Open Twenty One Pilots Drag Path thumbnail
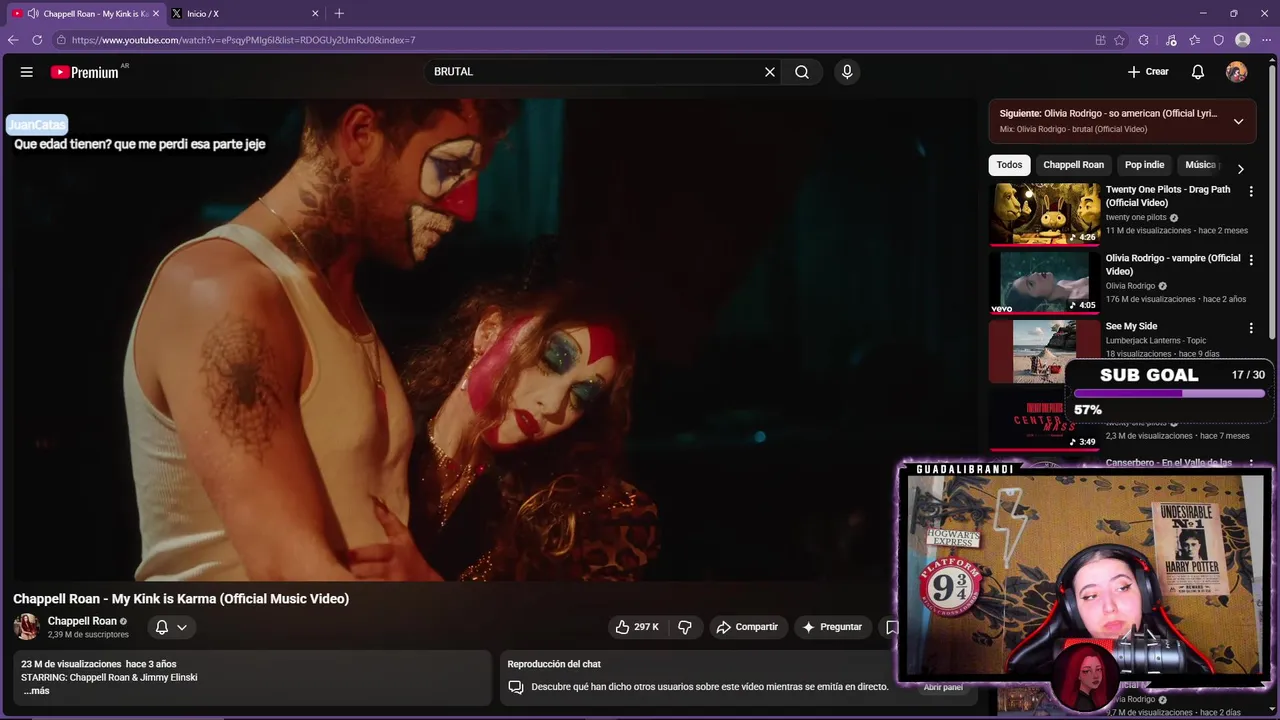 click(1044, 214)
